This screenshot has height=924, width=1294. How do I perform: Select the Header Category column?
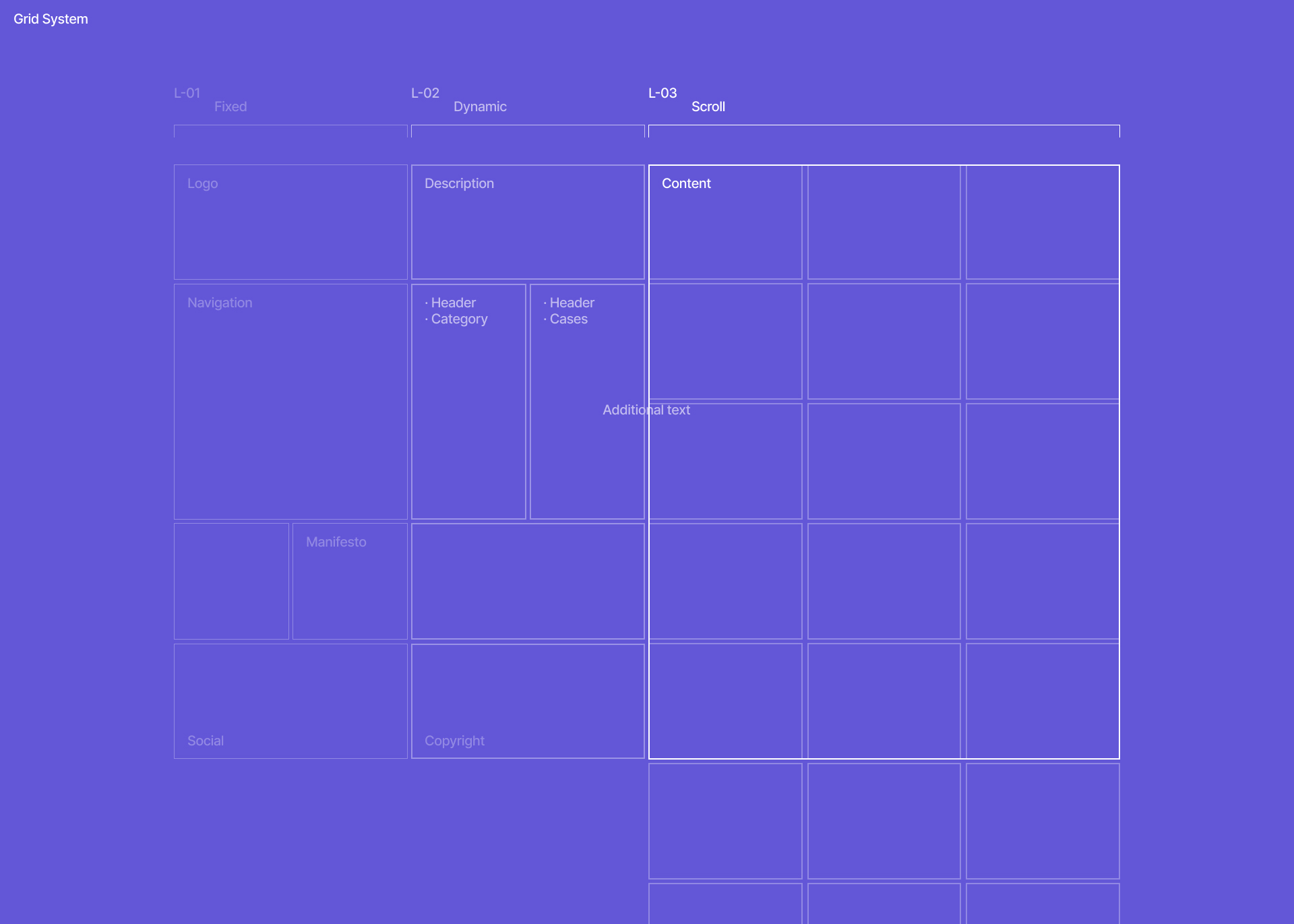point(468,401)
